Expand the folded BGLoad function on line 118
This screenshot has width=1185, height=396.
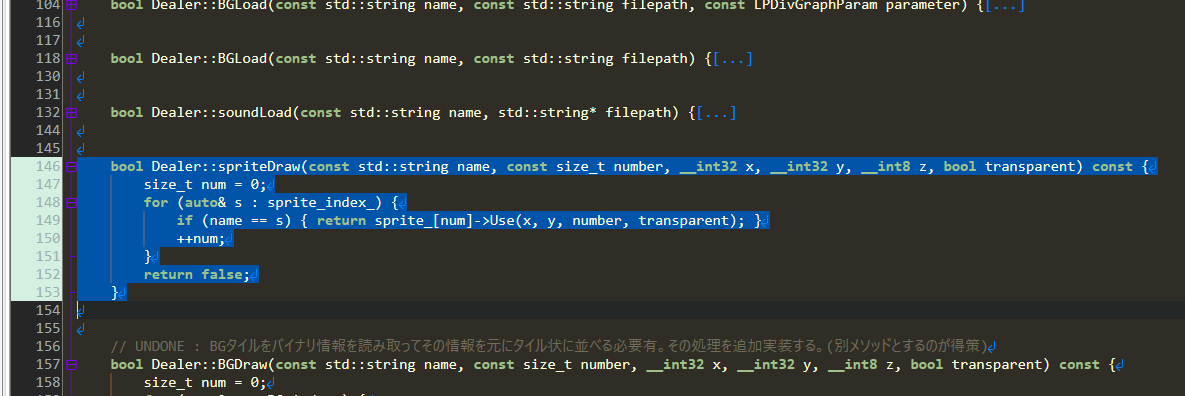point(71,59)
